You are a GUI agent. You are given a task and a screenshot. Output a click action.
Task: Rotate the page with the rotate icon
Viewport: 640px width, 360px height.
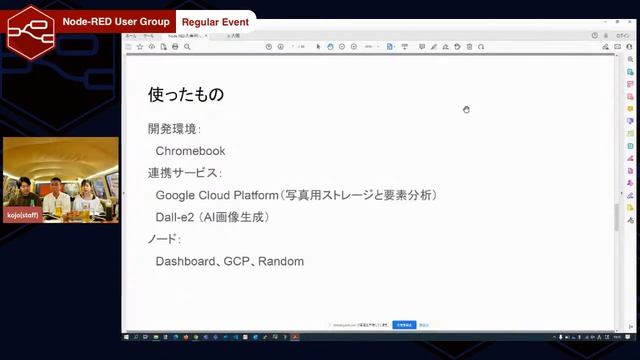point(481,47)
